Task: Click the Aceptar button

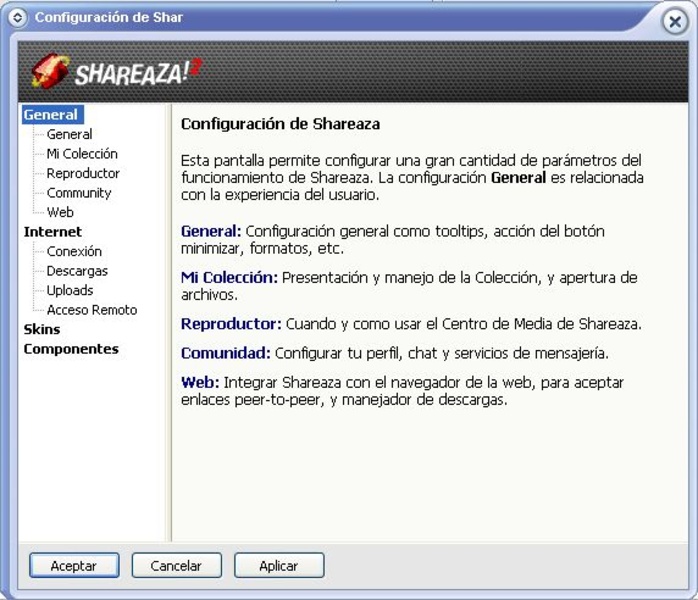Action: pyautogui.click(x=74, y=566)
